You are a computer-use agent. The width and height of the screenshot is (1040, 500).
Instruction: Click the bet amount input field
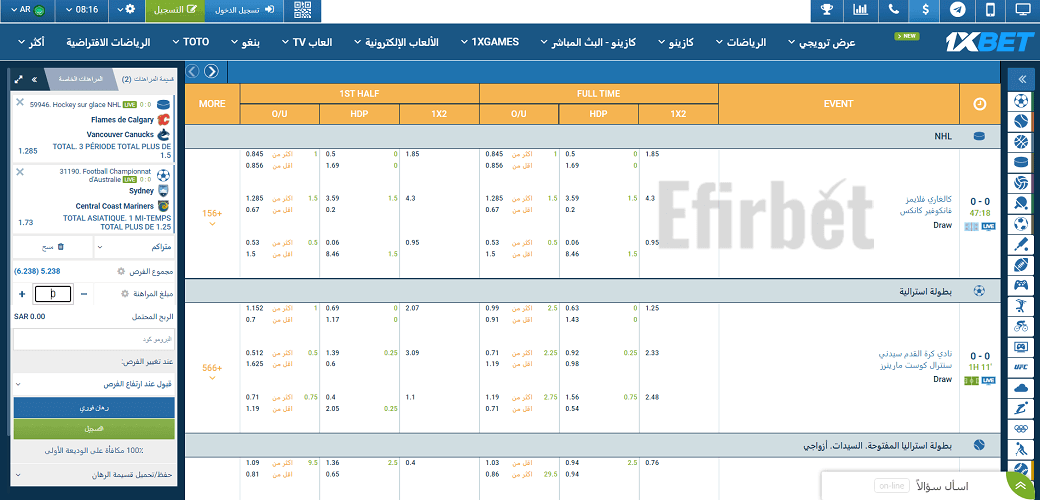click(52, 294)
